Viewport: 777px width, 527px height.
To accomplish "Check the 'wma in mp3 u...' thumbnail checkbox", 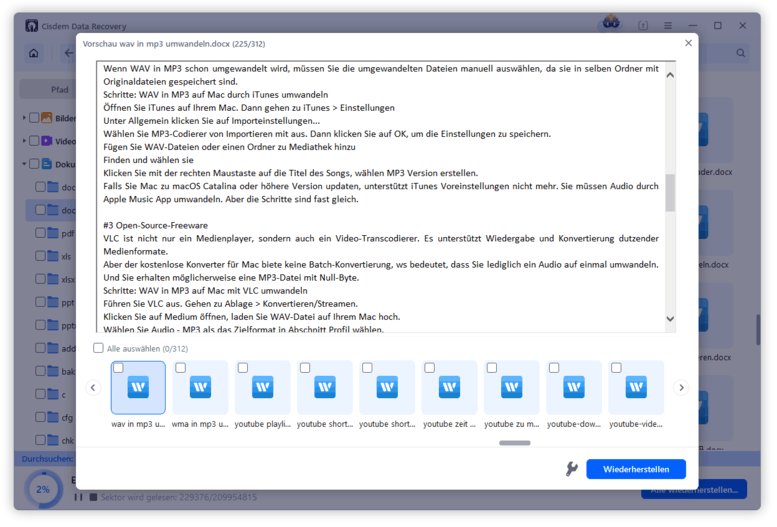I will [x=180, y=368].
